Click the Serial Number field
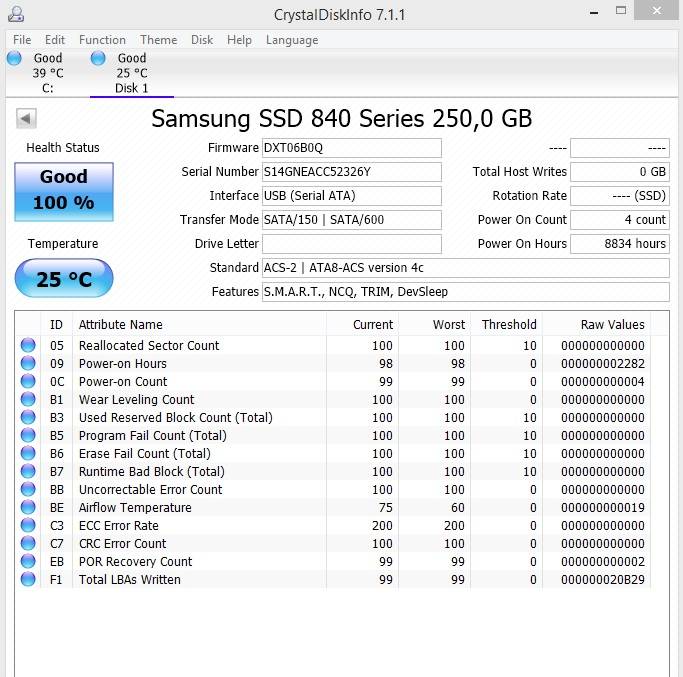Viewport: 683px width, 677px height. click(351, 172)
